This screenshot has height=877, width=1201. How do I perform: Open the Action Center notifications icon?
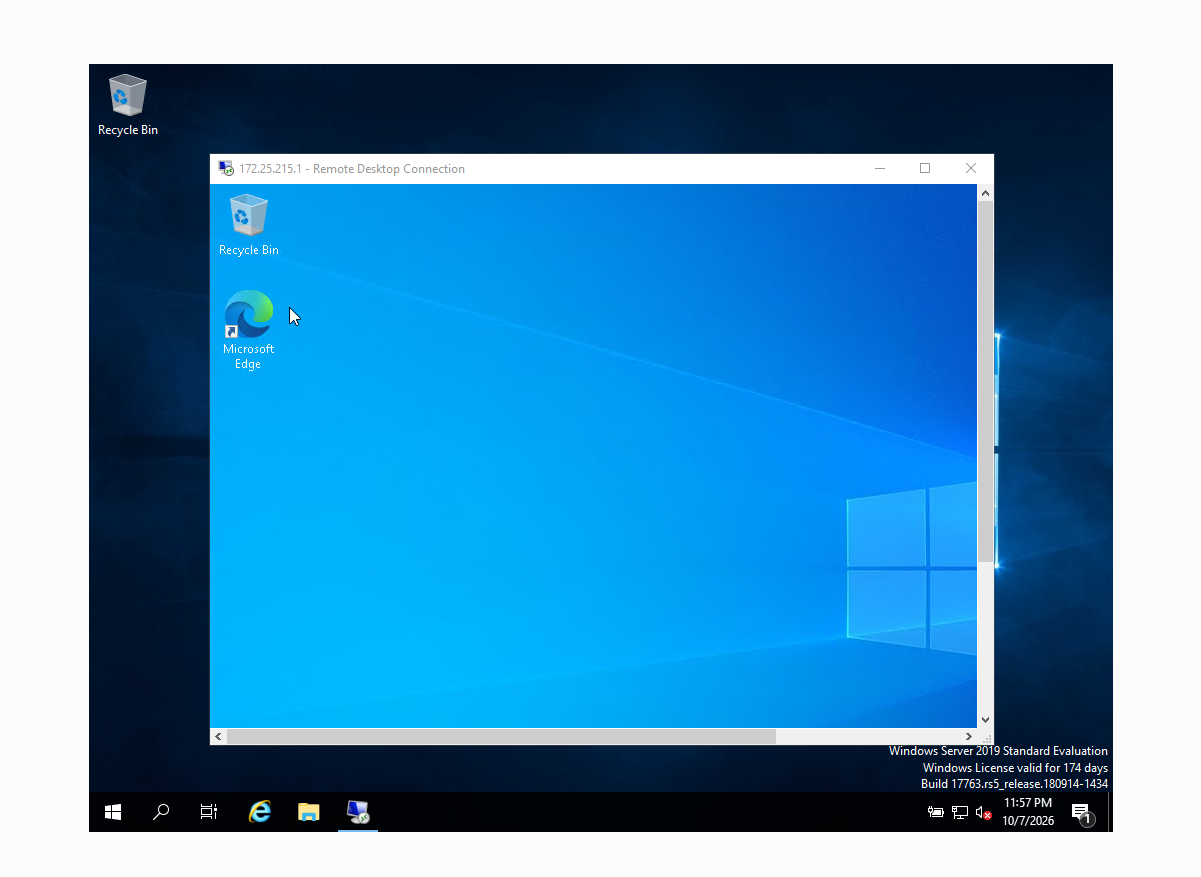(x=1082, y=813)
